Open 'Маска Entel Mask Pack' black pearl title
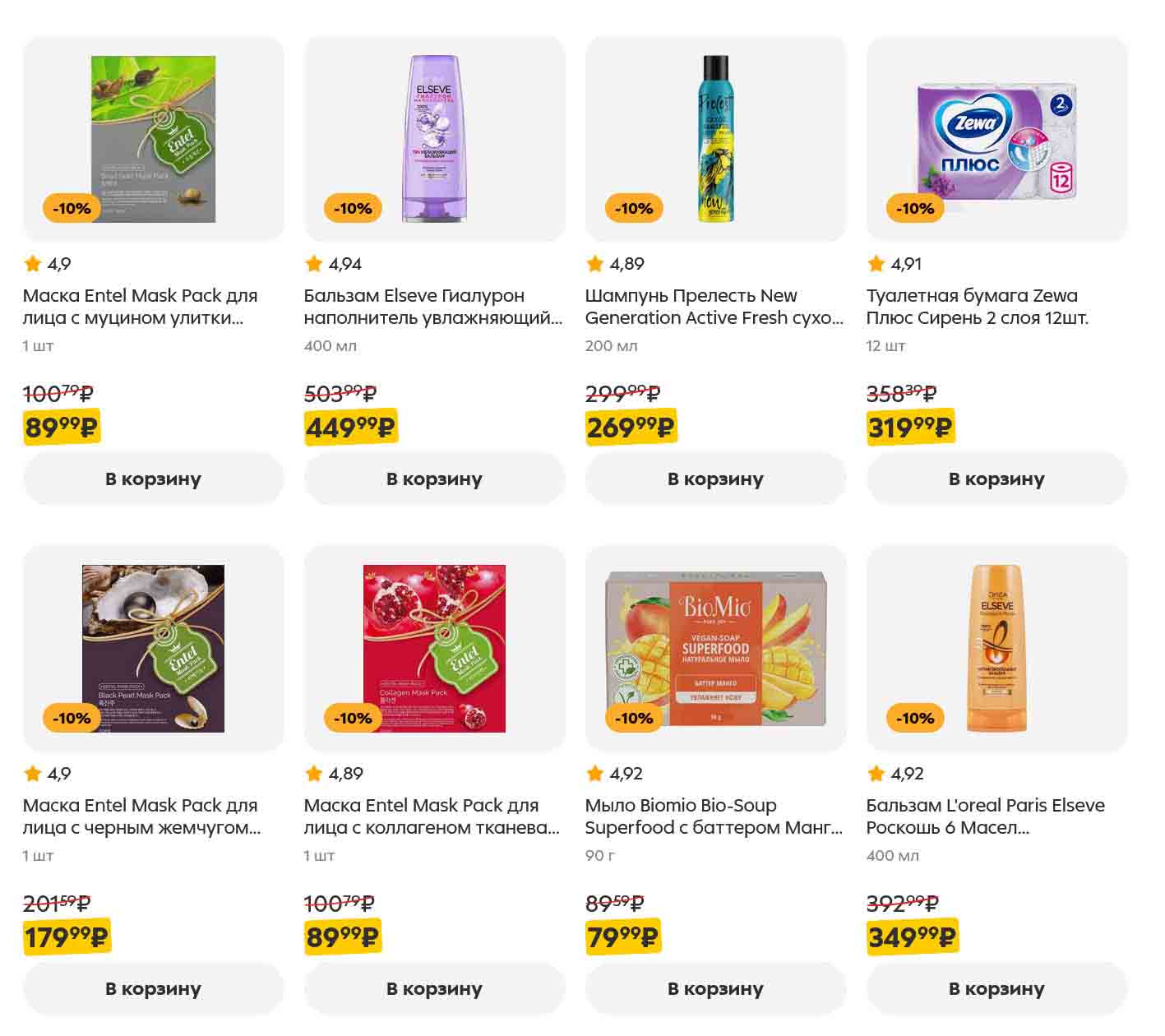Screen dimensions: 1165x1036 141,816
